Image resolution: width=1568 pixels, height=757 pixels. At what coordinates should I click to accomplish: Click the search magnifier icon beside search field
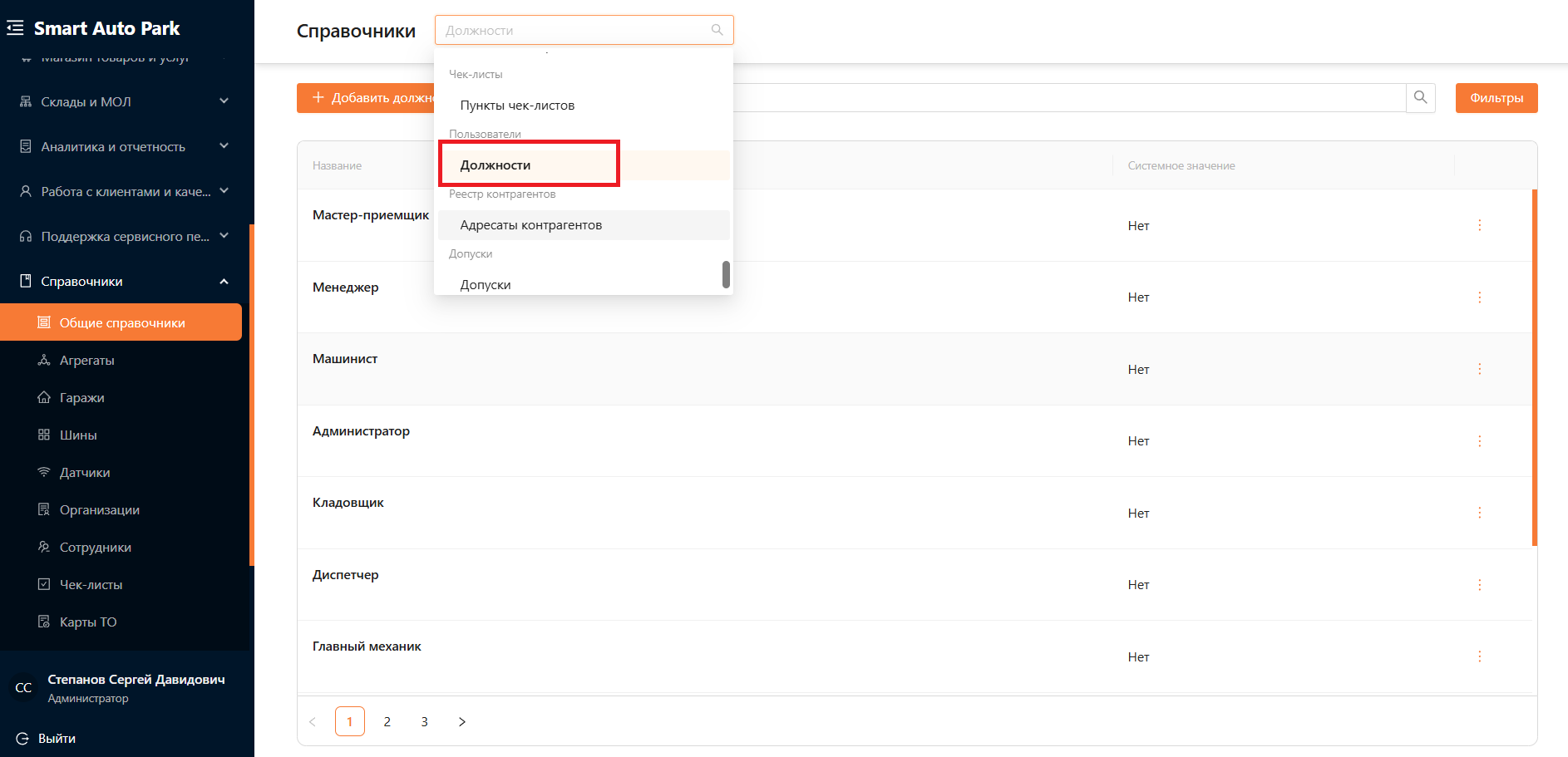click(x=1420, y=97)
